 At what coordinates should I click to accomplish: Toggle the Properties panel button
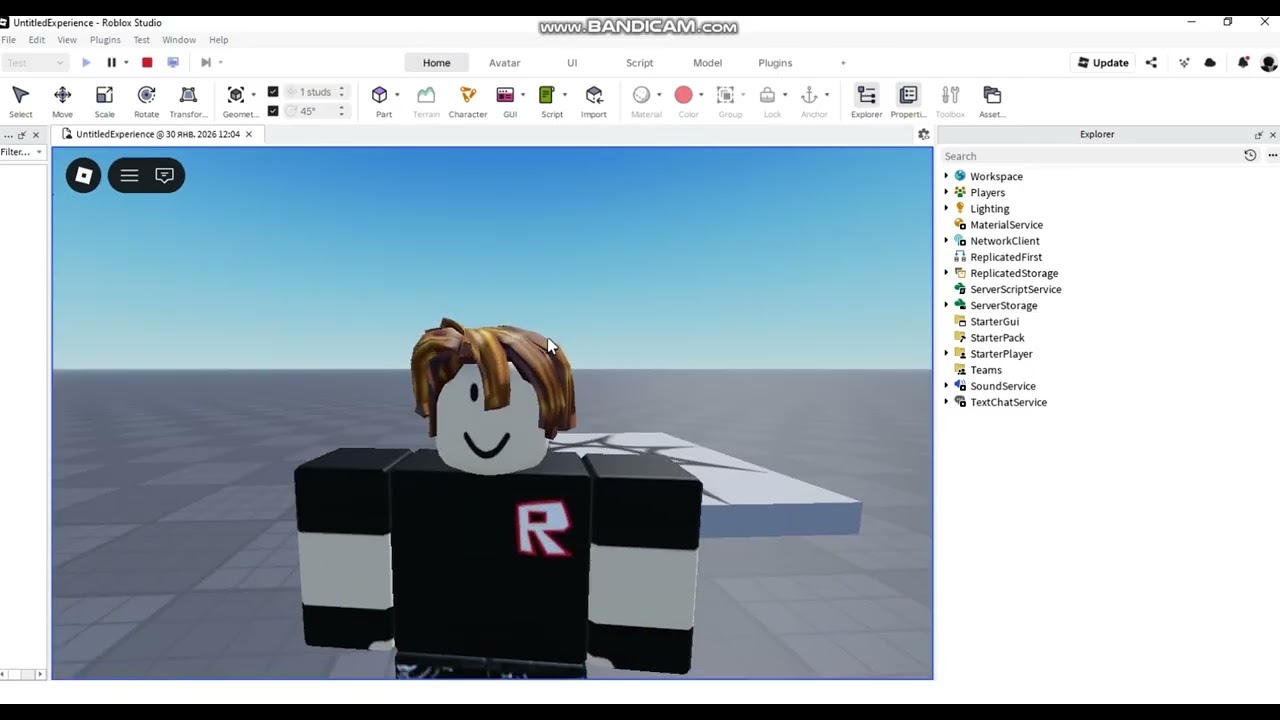click(x=908, y=101)
